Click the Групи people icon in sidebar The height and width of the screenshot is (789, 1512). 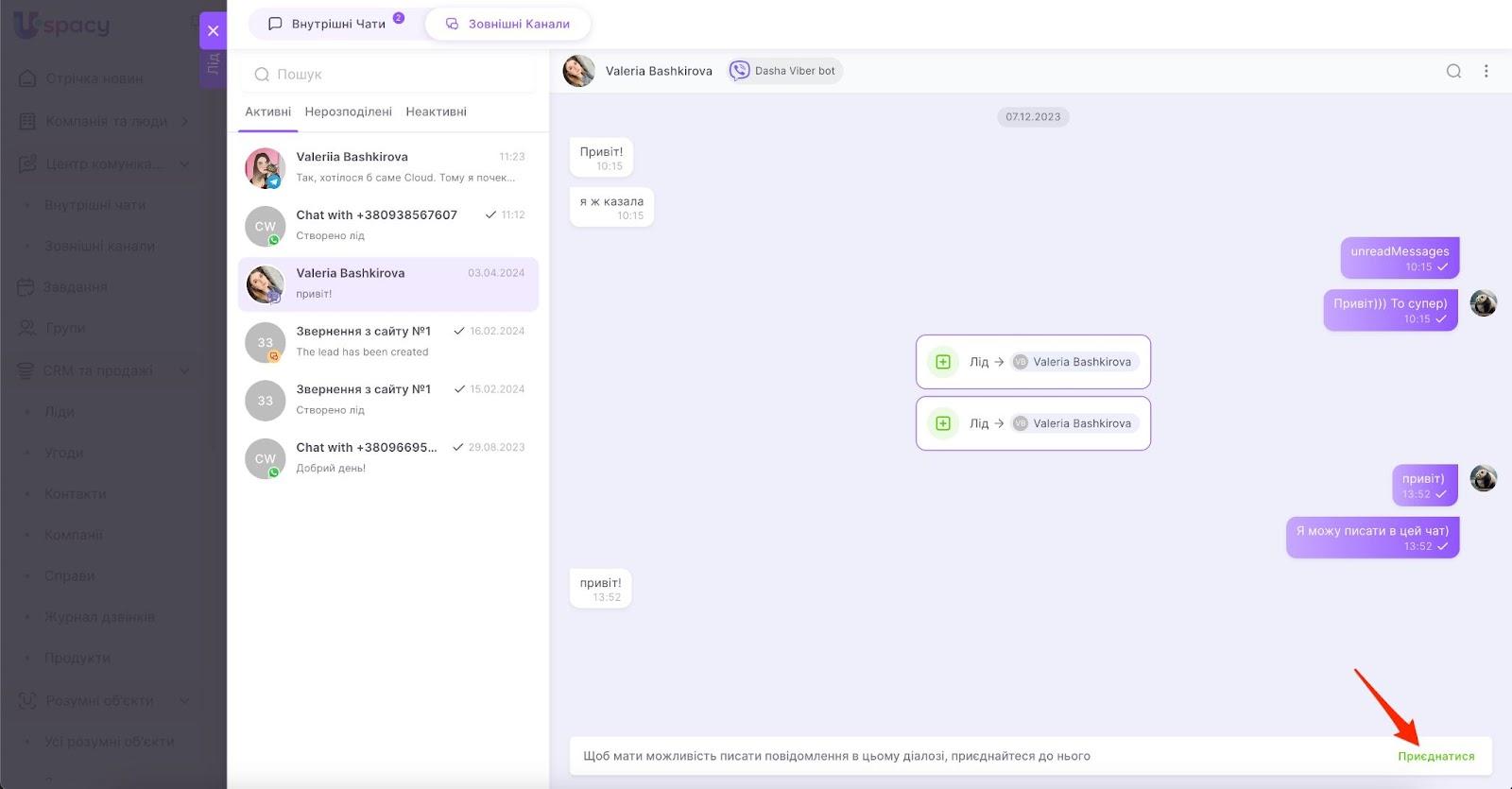tap(27, 328)
